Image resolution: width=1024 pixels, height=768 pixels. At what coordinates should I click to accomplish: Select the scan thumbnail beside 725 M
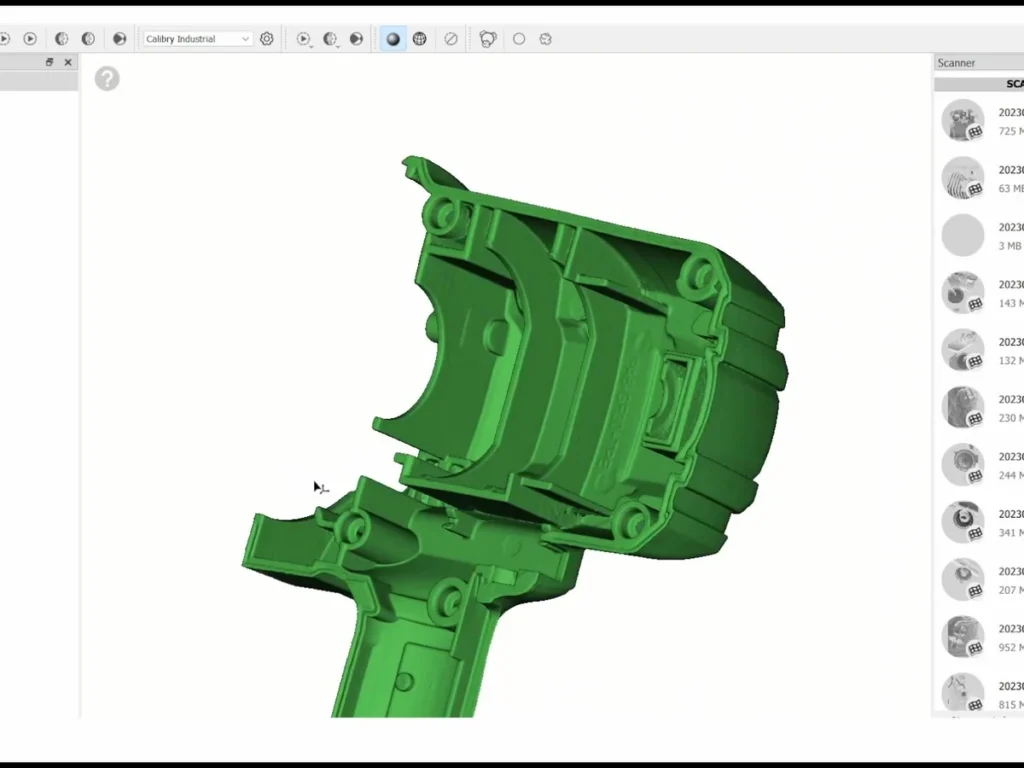963,120
